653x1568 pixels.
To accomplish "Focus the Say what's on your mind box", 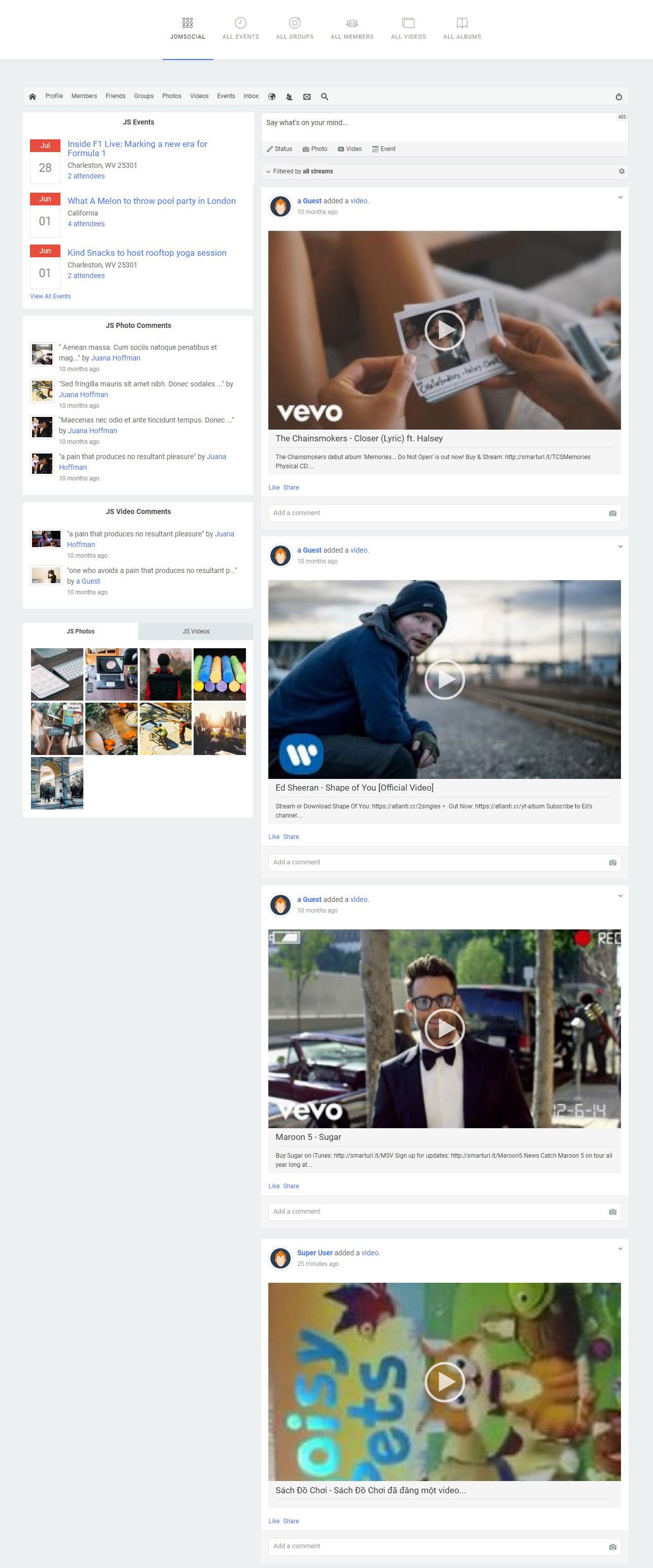I will pyautogui.click(x=444, y=127).
